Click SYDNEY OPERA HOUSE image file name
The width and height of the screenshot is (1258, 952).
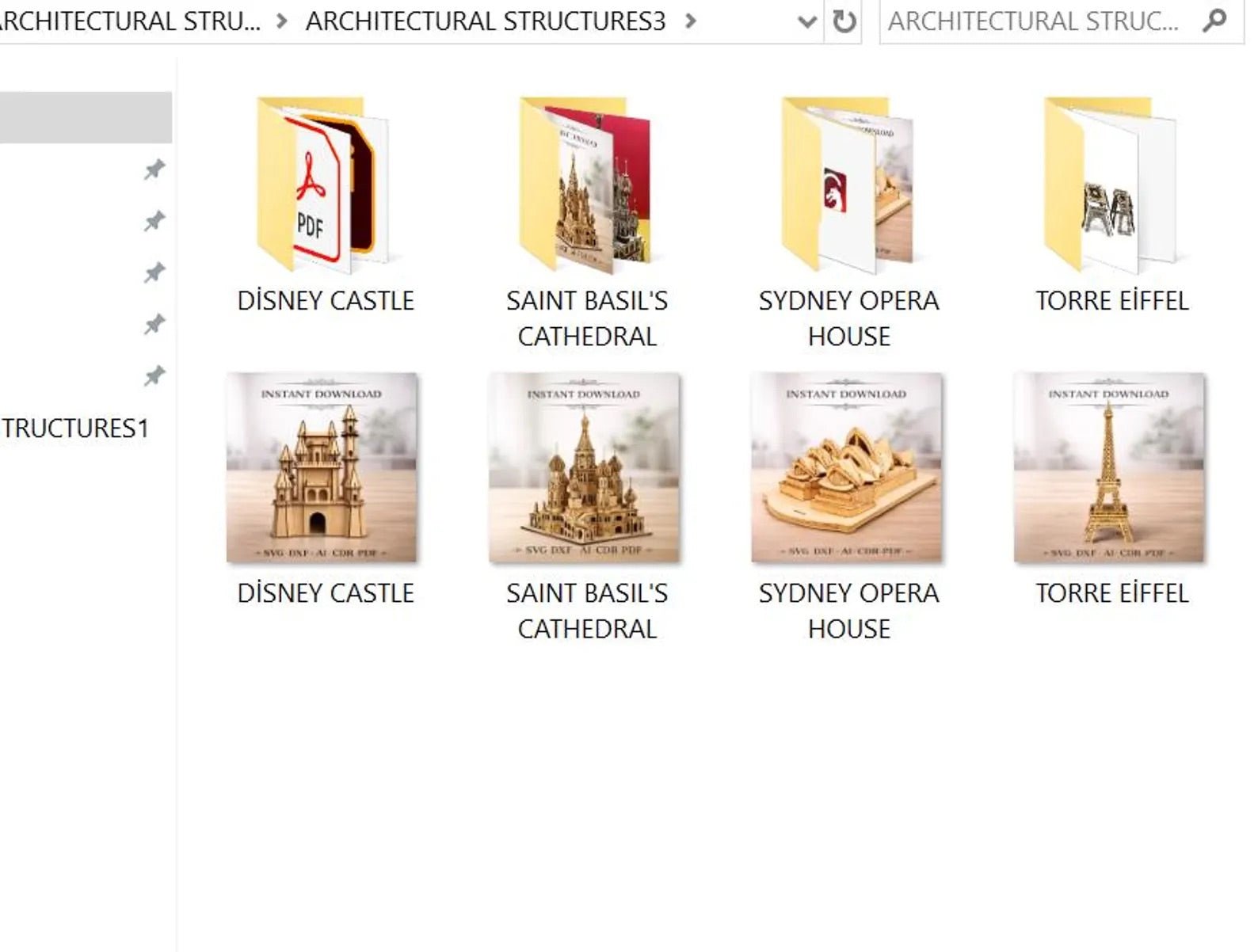pos(848,611)
